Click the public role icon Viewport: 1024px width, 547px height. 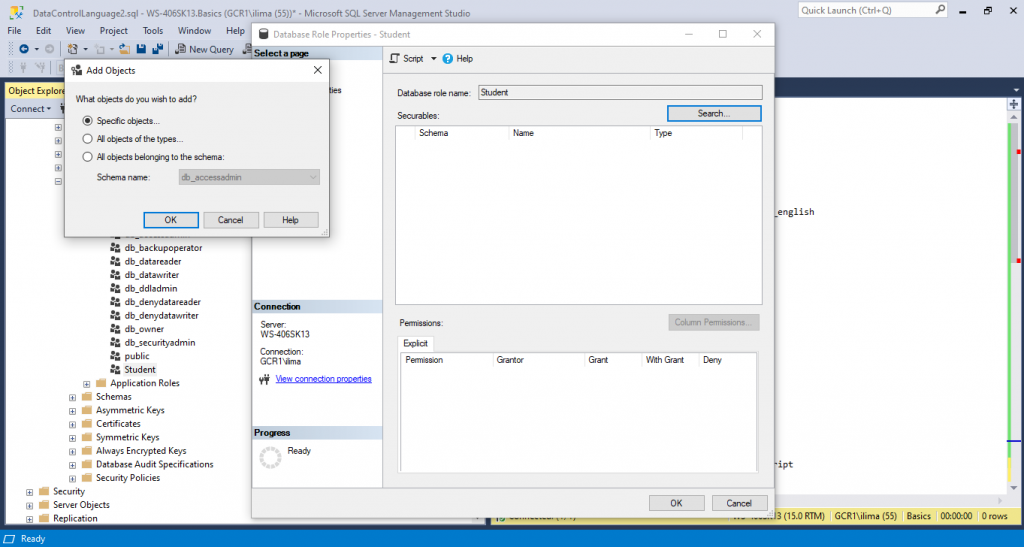(115, 356)
